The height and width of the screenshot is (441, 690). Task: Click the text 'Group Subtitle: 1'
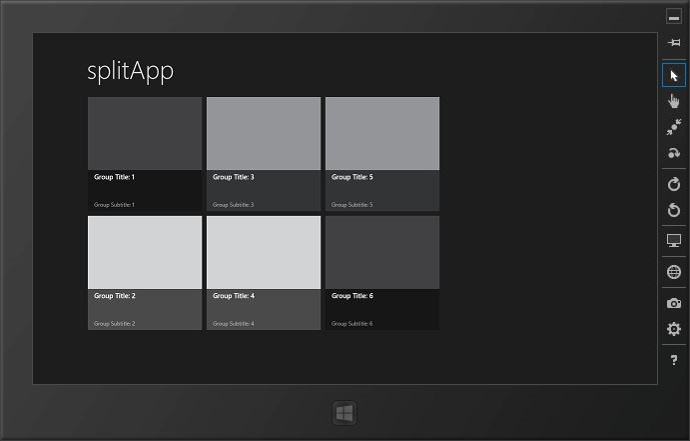click(114, 205)
